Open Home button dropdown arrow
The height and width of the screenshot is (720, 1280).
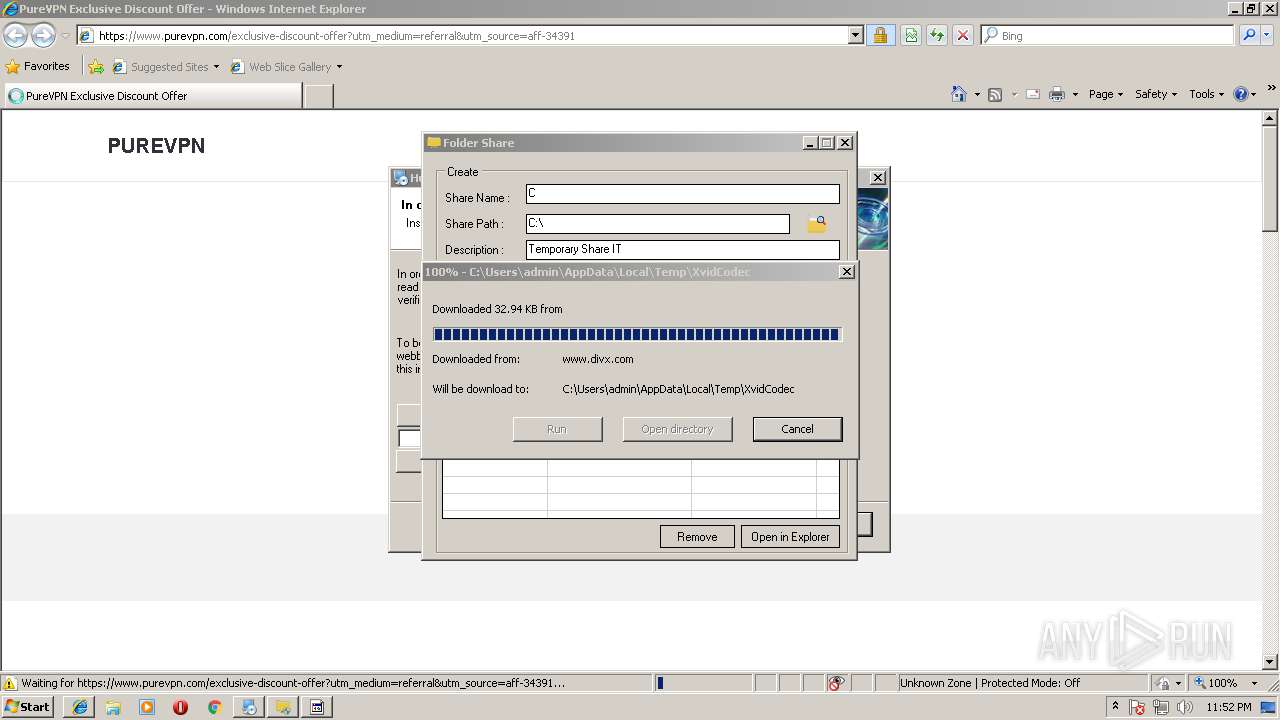tap(977, 94)
